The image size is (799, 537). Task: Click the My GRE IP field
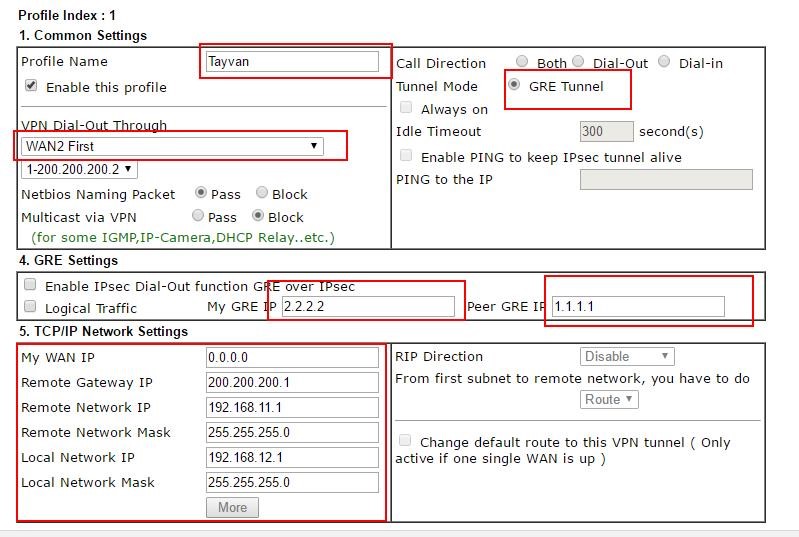point(368,306)
